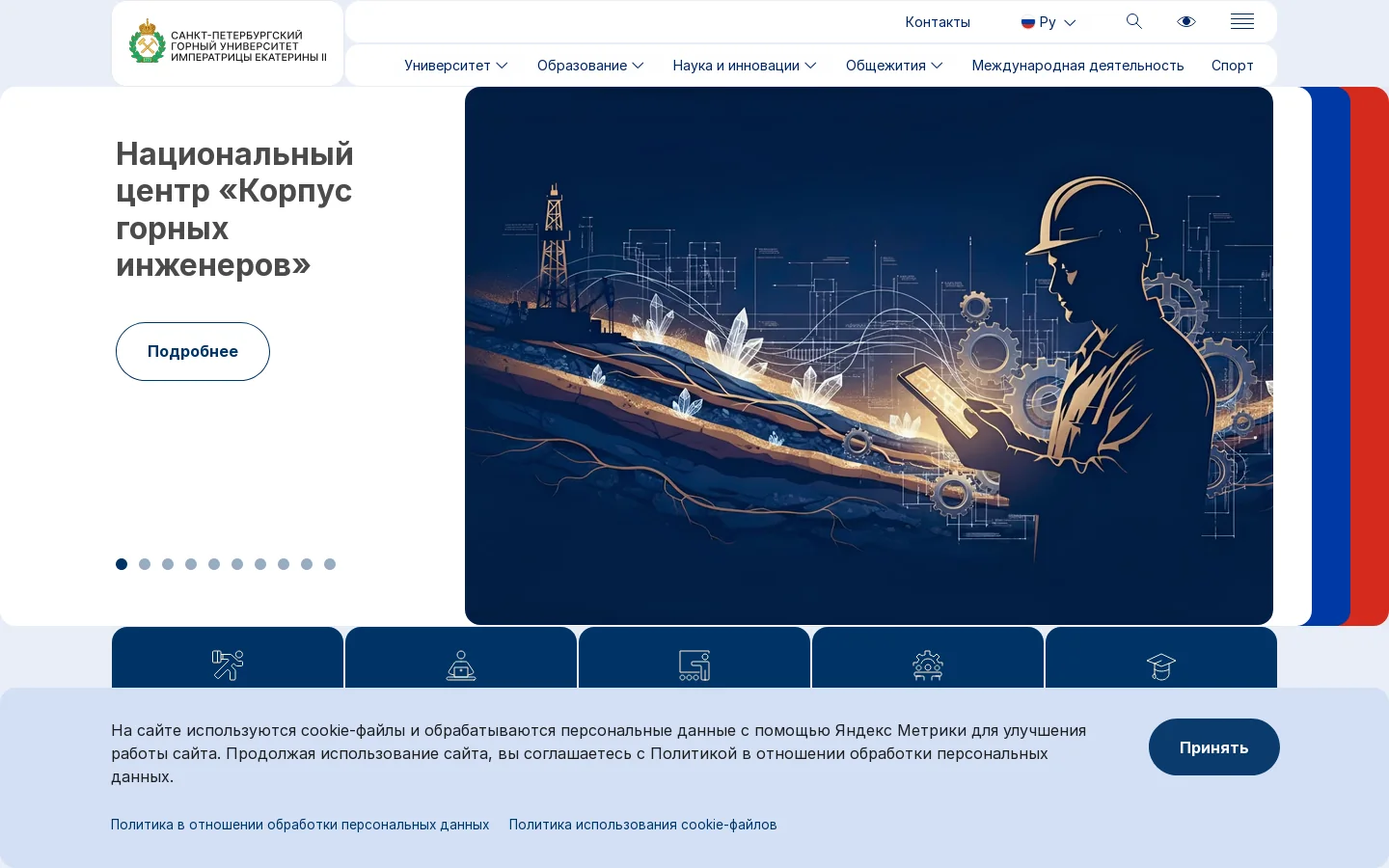Open the hamburger menu icon
This screenshot has width=1389, height=868.
[1242, 21]
